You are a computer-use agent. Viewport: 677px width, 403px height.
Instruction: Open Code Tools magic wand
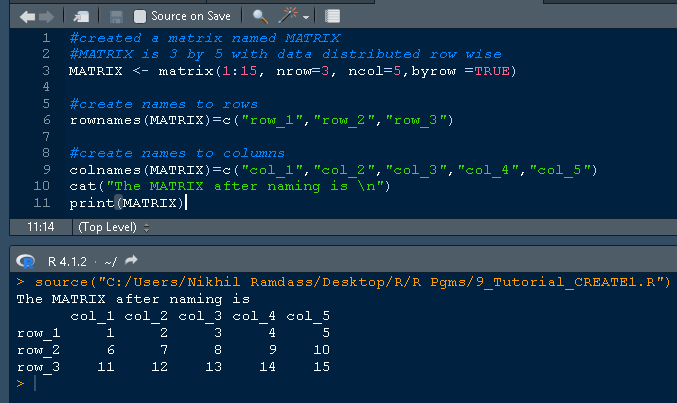click(288, 16)
